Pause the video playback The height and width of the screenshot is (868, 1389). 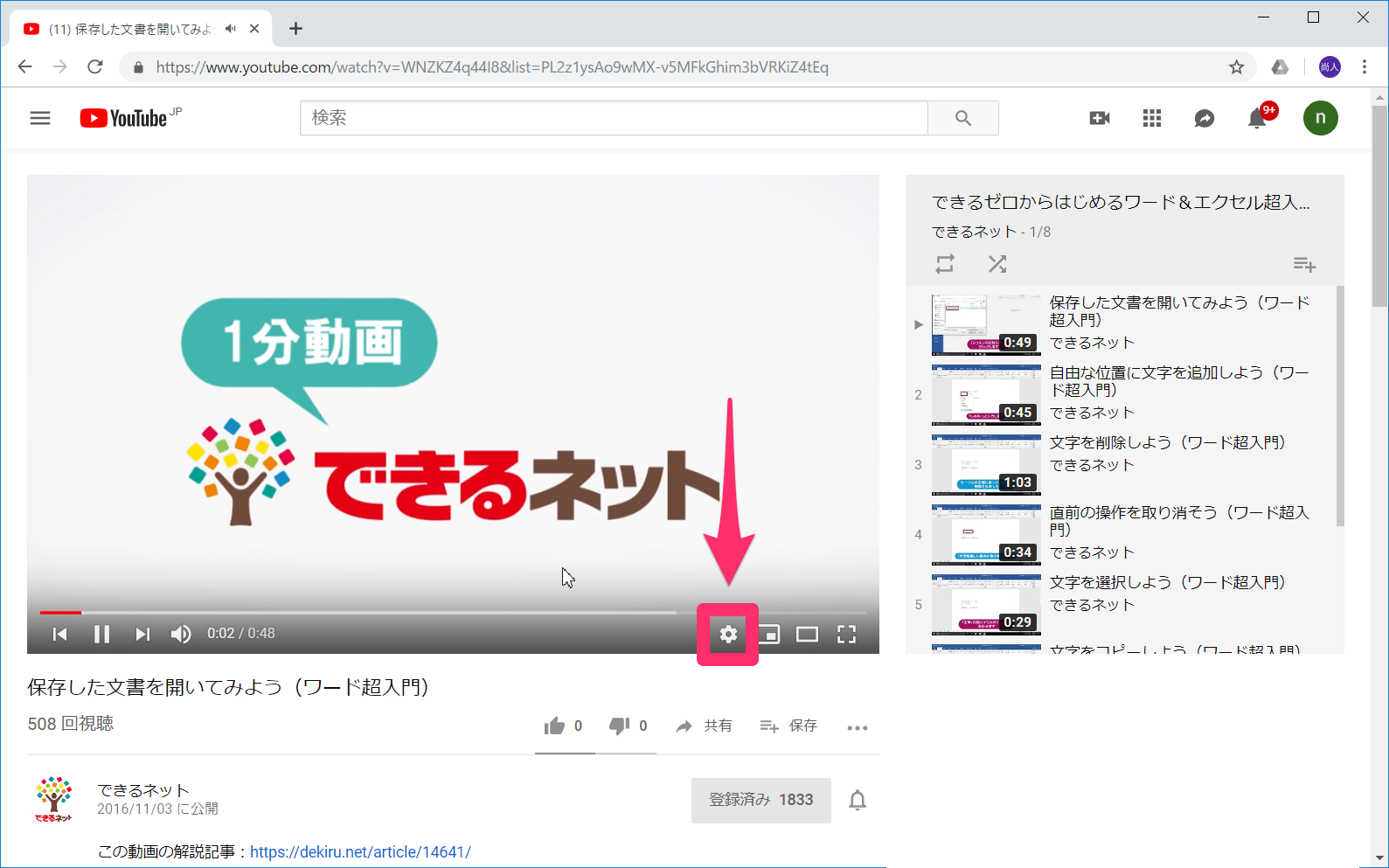[x=101, y=634]
